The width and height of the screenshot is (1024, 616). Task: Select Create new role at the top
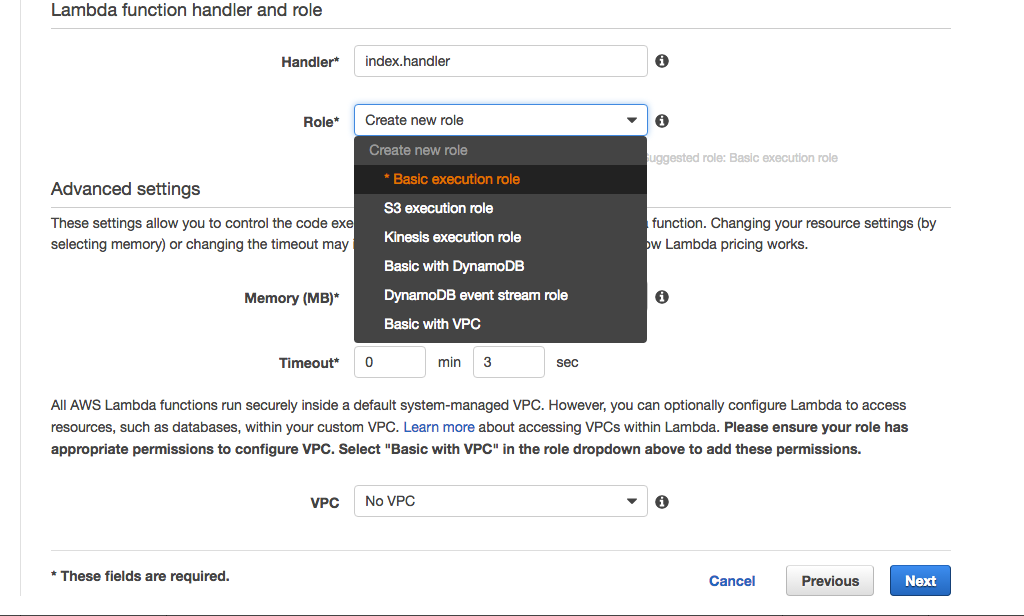pyautogui.click(x=417, y=150)
